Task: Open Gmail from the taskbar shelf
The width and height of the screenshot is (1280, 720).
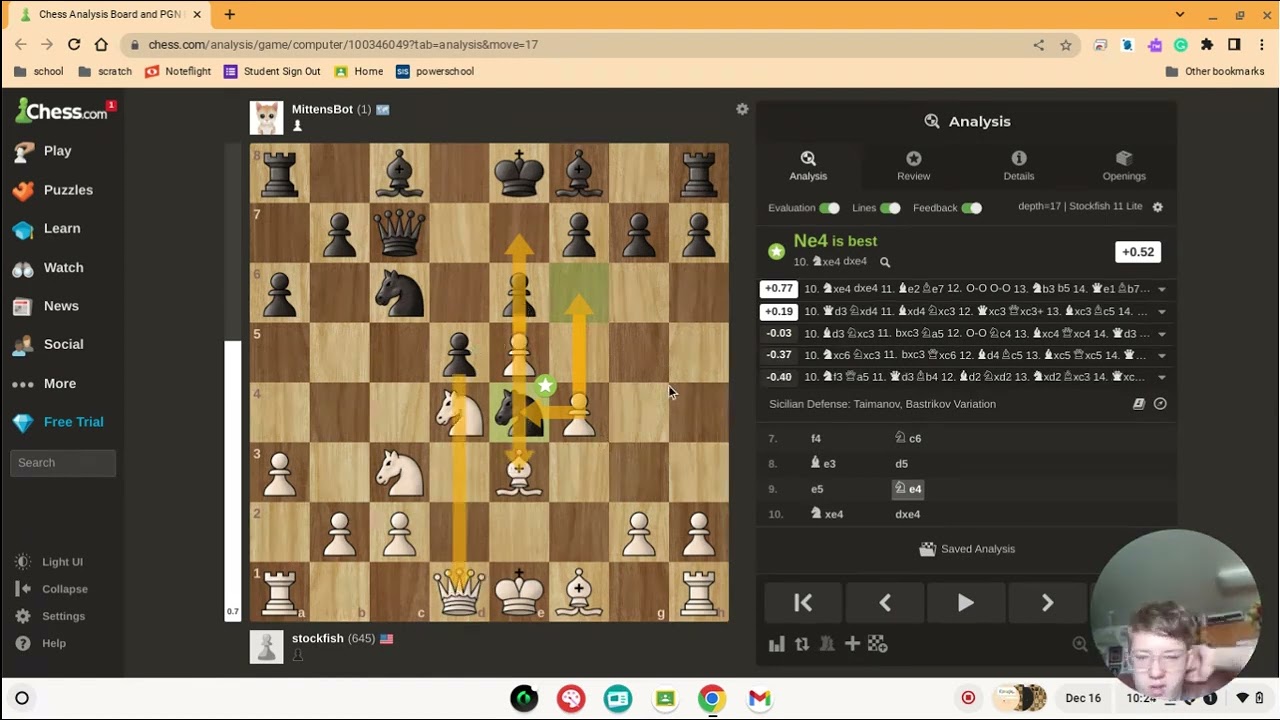Action: click(759, 698)
